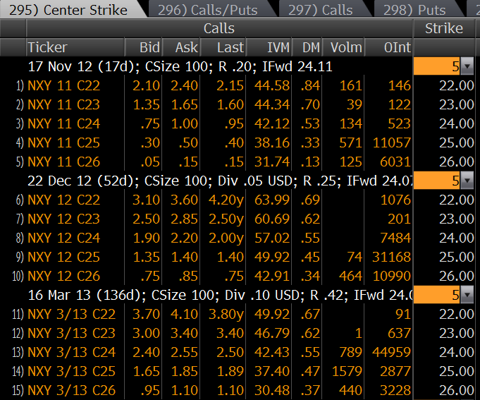Click the Last column header
The height and width of the screenshot is (400, 480).
point(223,47)
